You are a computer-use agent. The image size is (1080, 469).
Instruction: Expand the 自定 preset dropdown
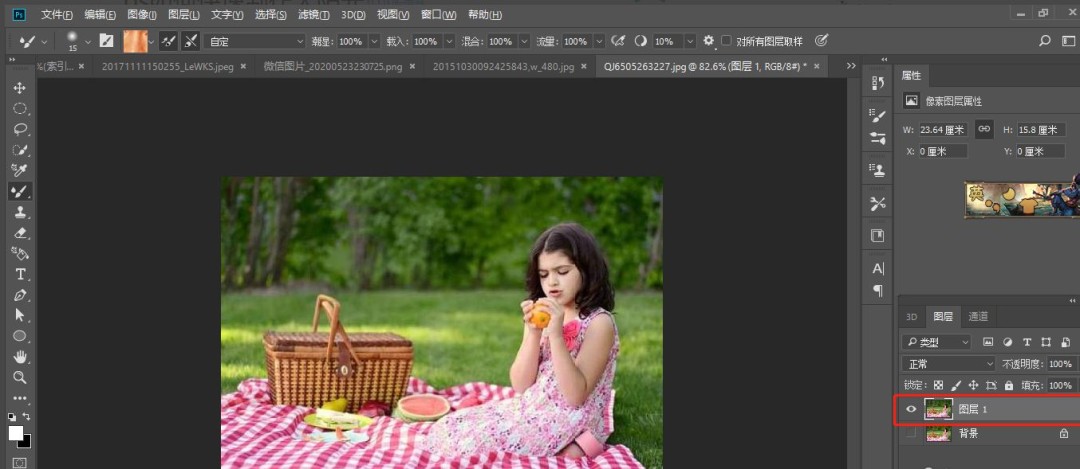click(x=255, y=41)
